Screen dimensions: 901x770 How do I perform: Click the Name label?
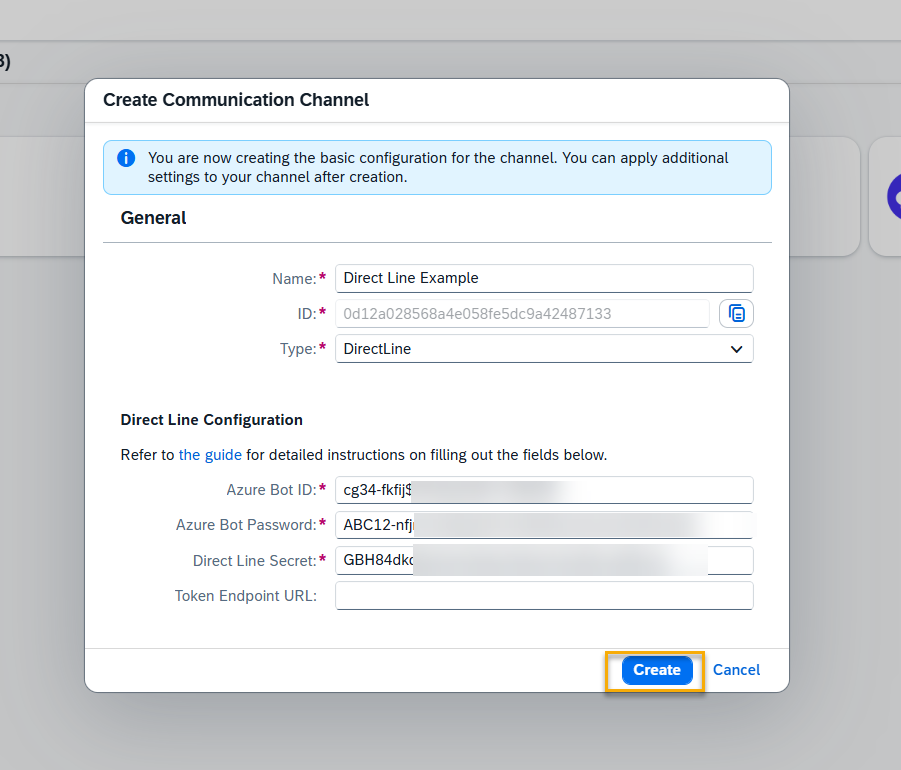[294, 279]
